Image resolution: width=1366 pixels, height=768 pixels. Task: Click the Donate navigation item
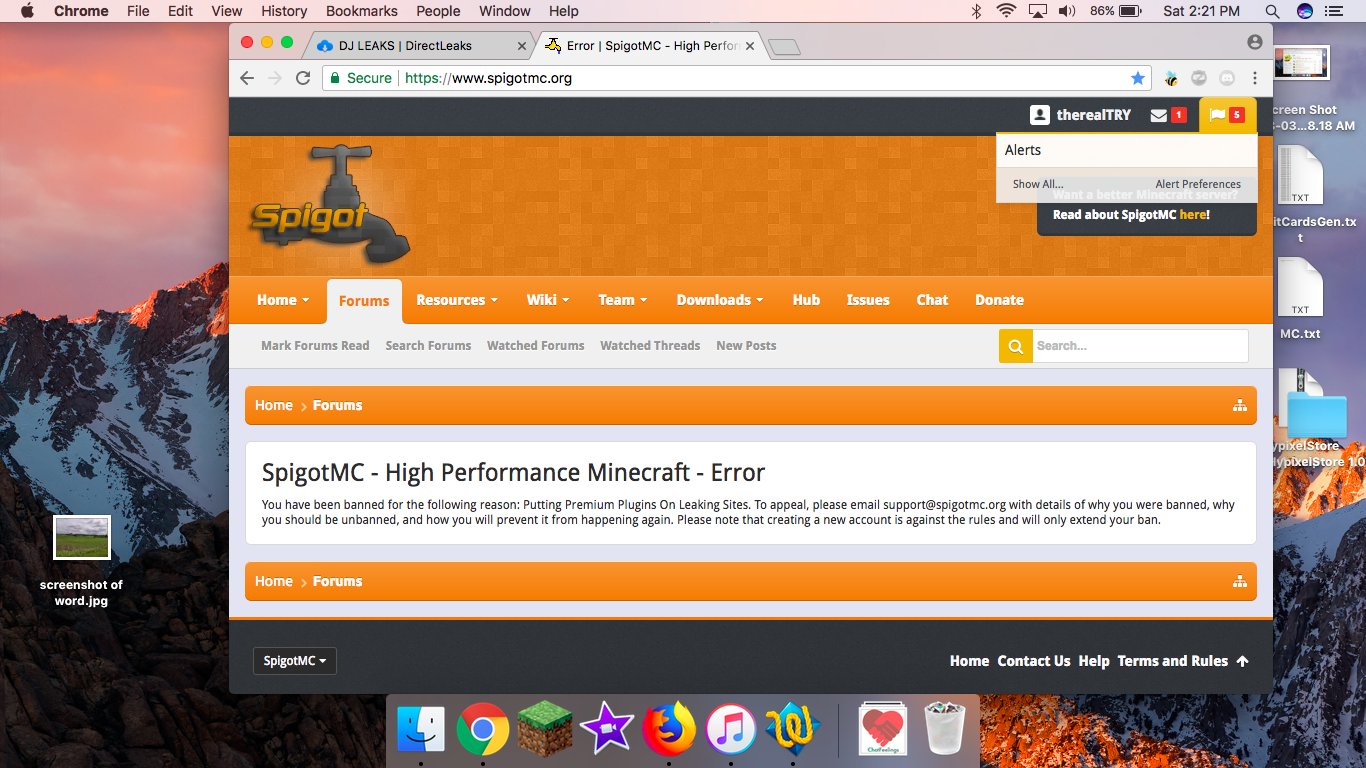pos(999,300)
